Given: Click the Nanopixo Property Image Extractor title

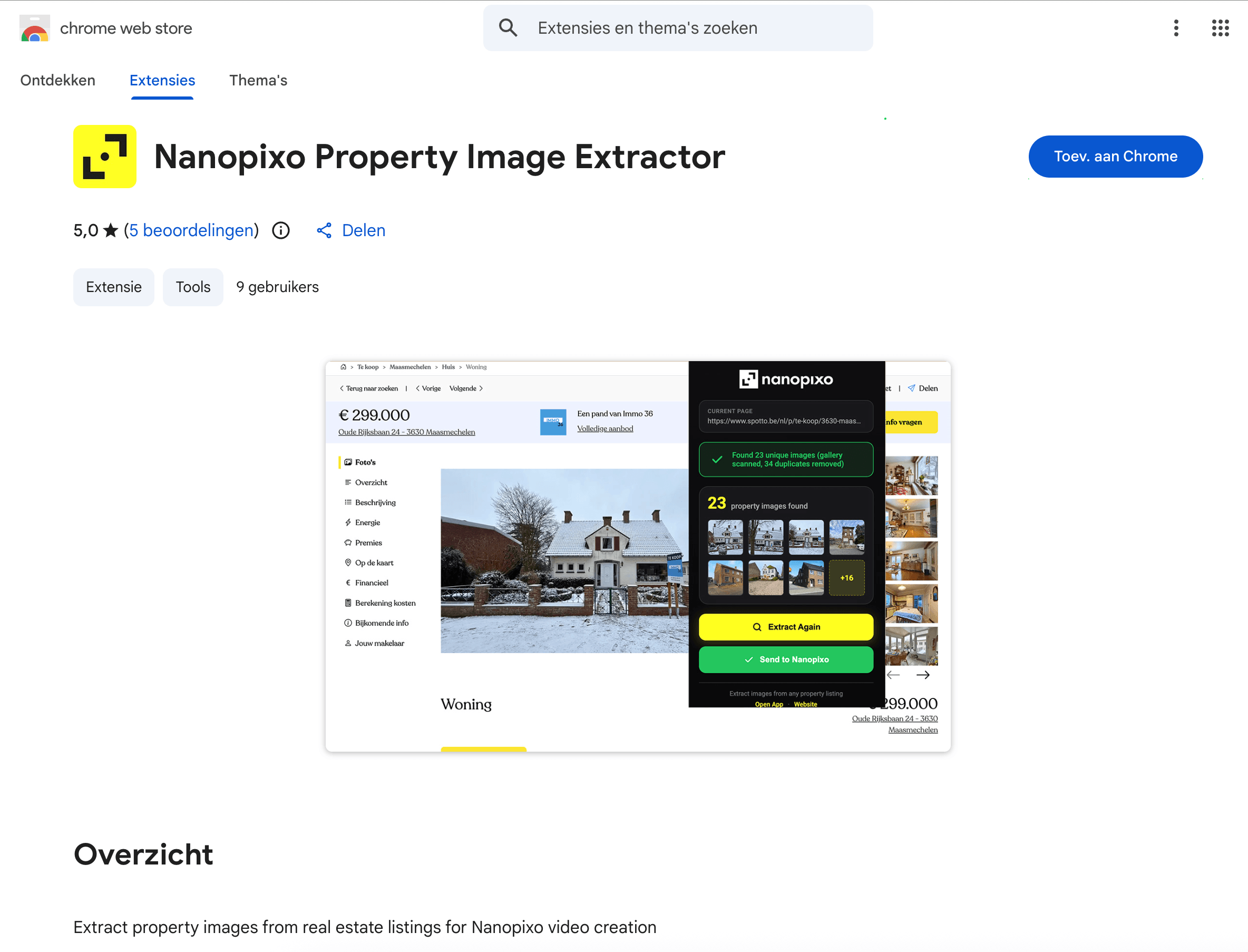Looking at the screenshot, I should pos(440,157).
